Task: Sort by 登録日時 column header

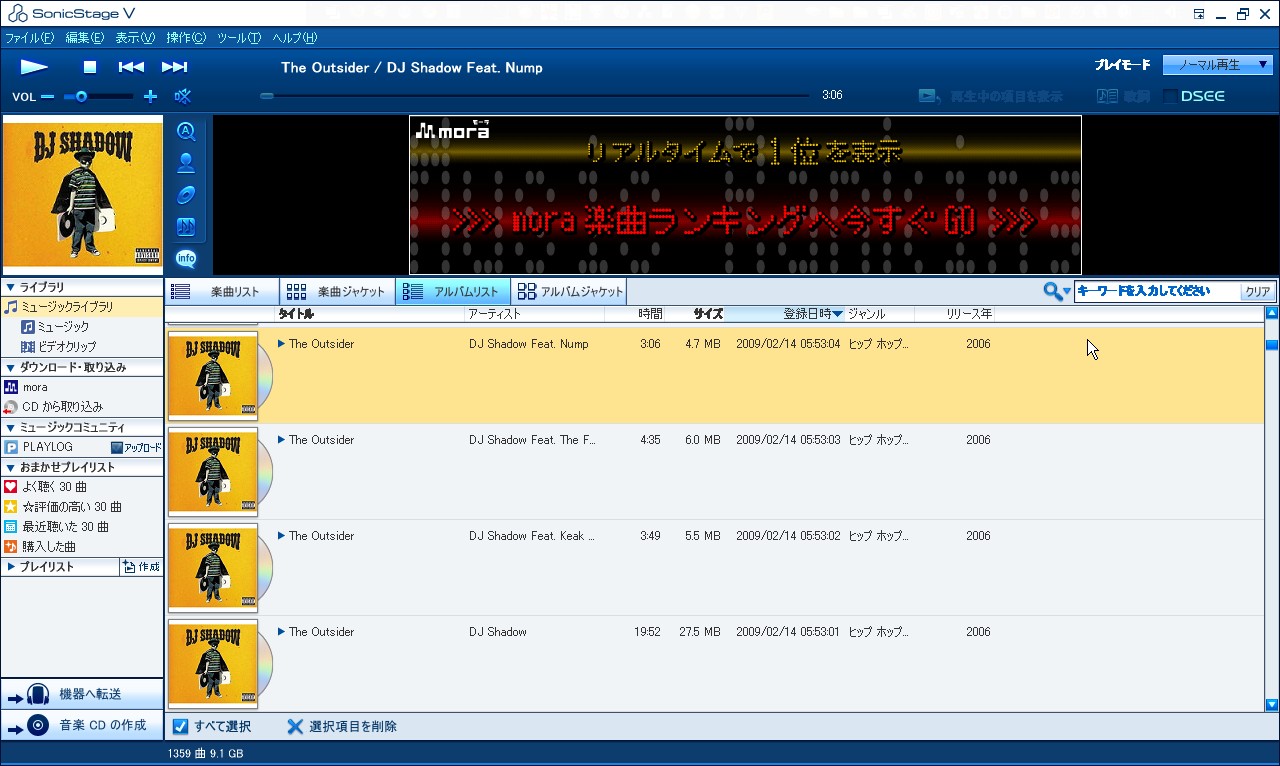Action: [x=785, y=314]
